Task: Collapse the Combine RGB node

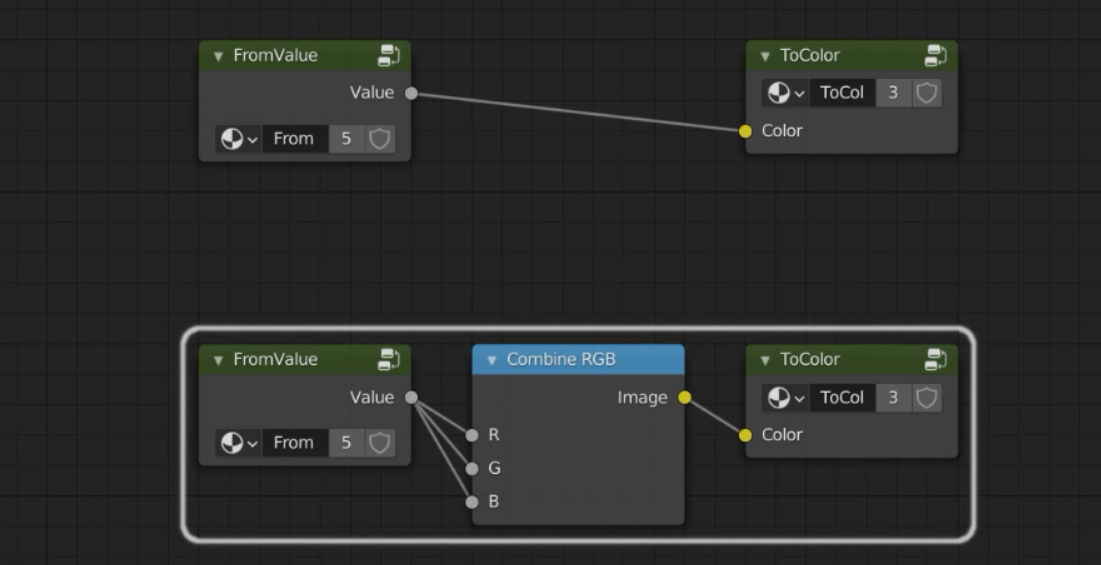Action: [492, 360]
